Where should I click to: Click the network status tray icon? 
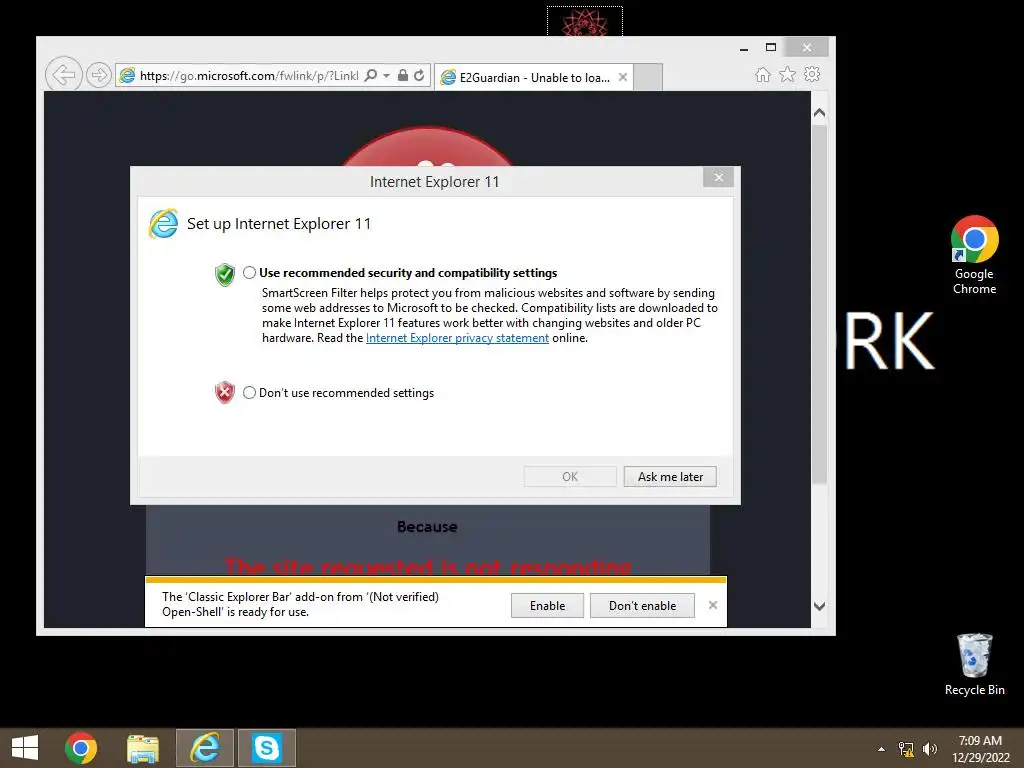[x=906, y=749]
